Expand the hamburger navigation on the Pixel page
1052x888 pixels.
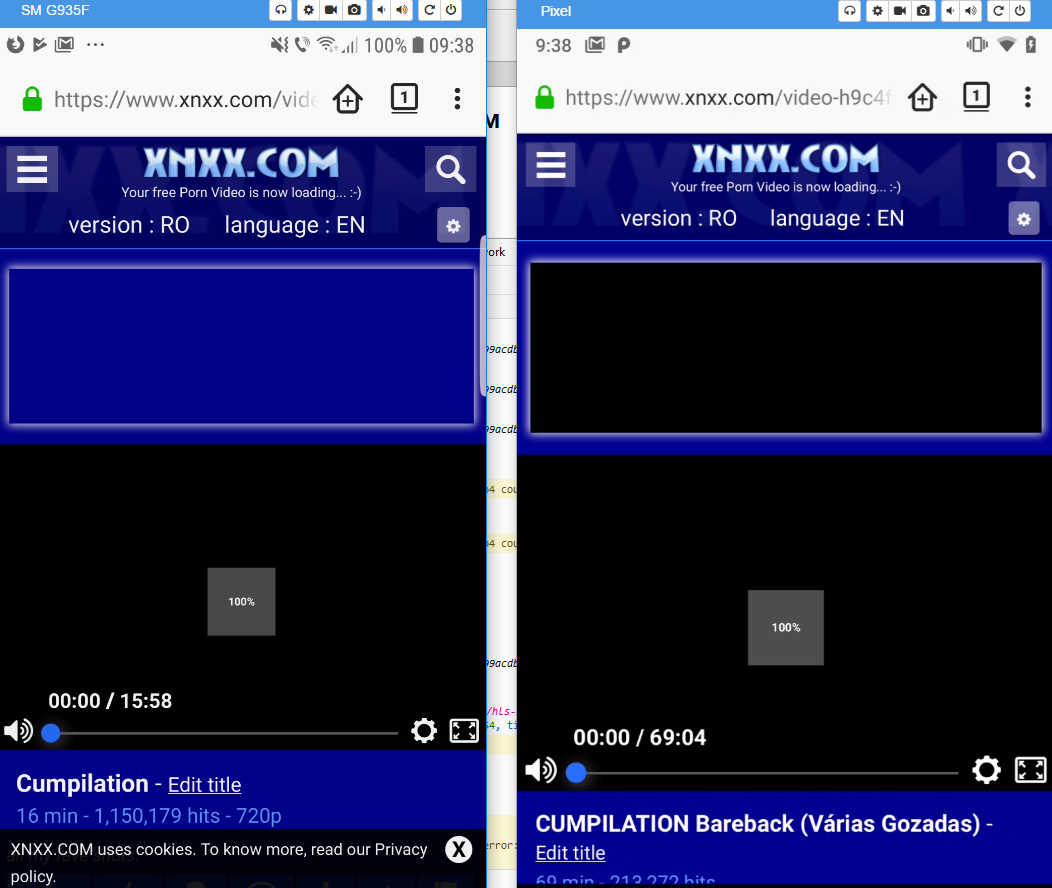coord(550,165)
